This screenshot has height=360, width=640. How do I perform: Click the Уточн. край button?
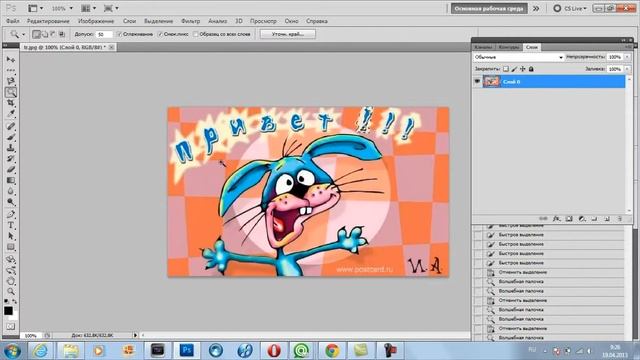pos(288,34)
